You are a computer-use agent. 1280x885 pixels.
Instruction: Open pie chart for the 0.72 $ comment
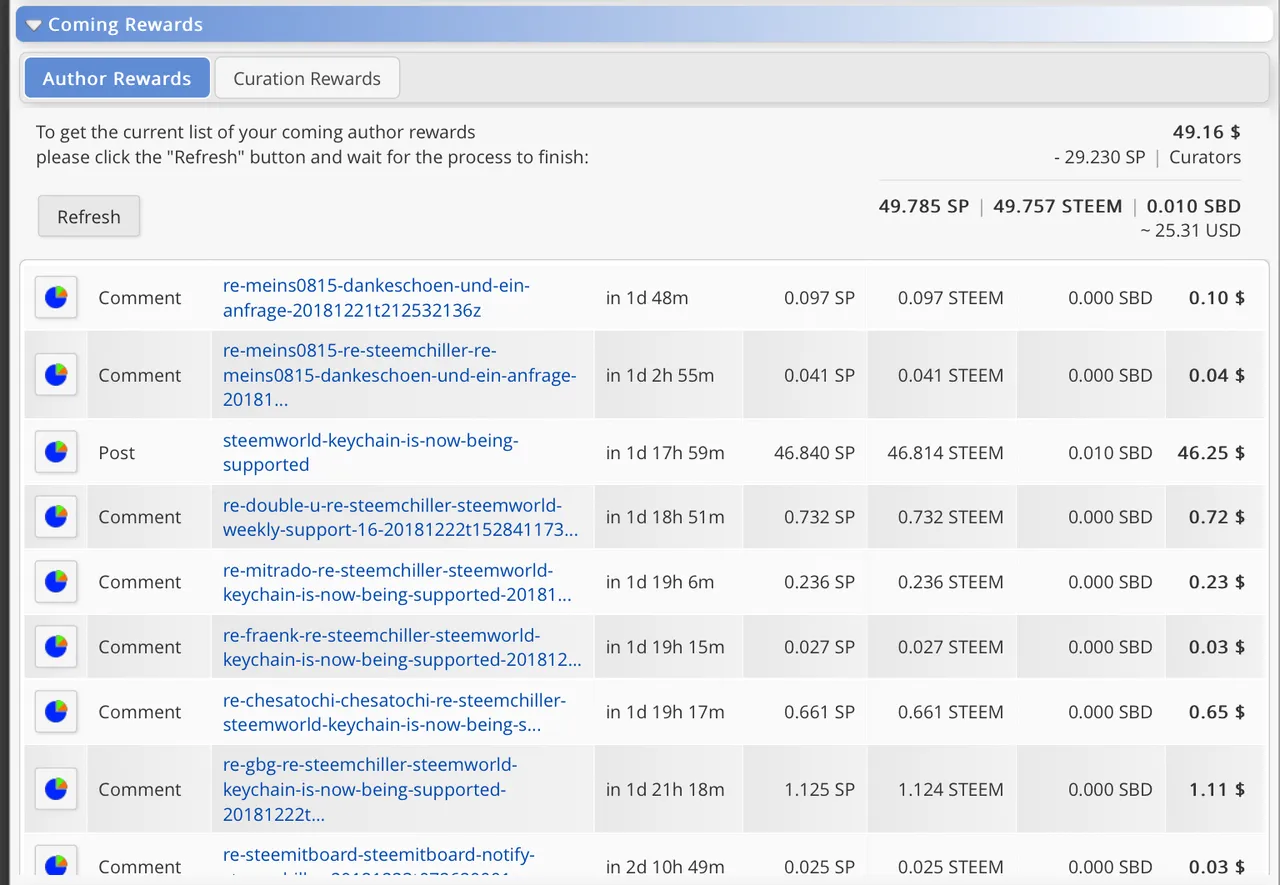click(56, 517)
